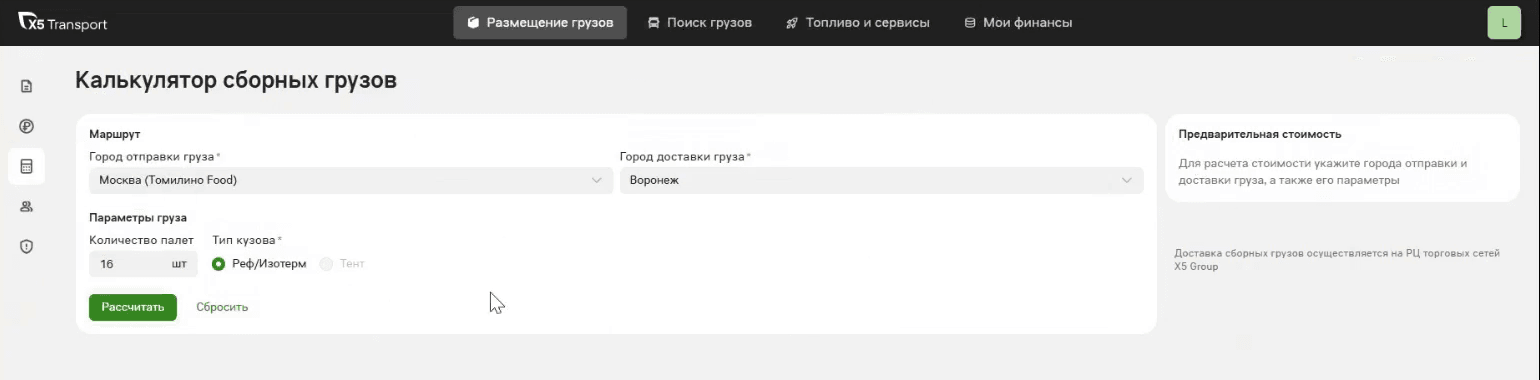Switch to Размещение грузов tab

pos(540,22)
